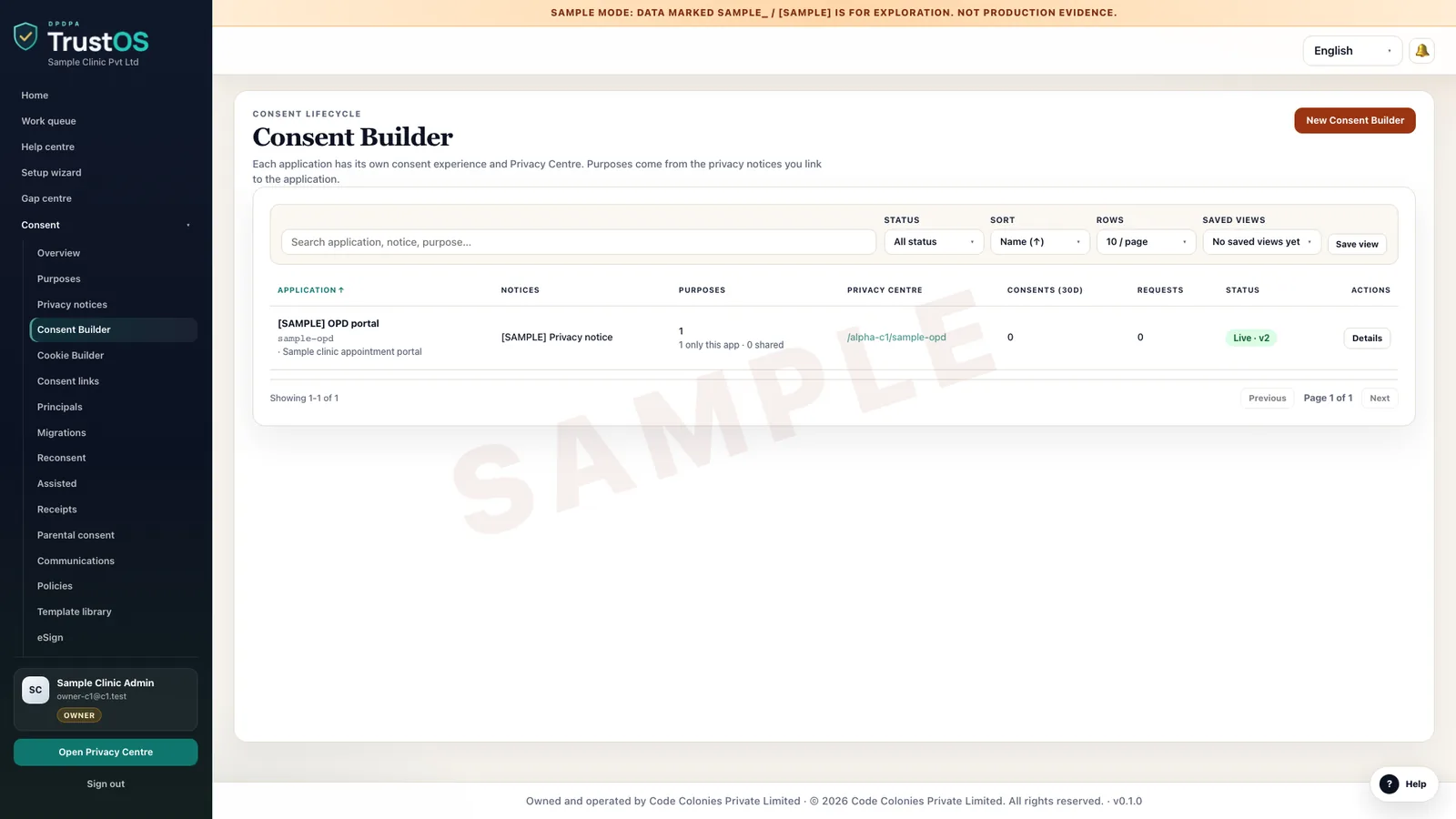
Task: Collapse the Consent sidebar section
Action: coord(106,225)
